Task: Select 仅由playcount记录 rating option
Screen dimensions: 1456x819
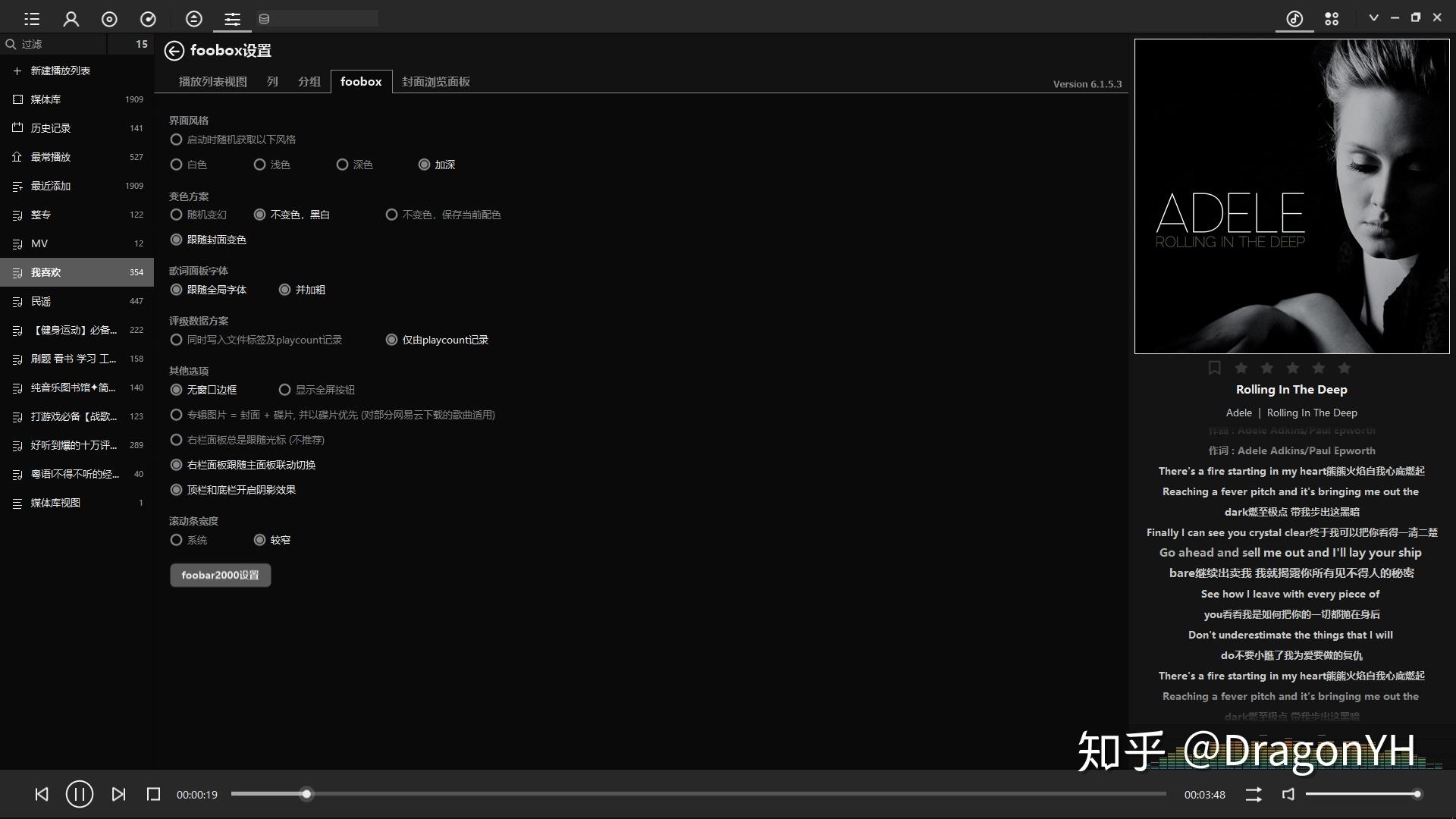Action: pyautogui.click(x=392, y=339)
